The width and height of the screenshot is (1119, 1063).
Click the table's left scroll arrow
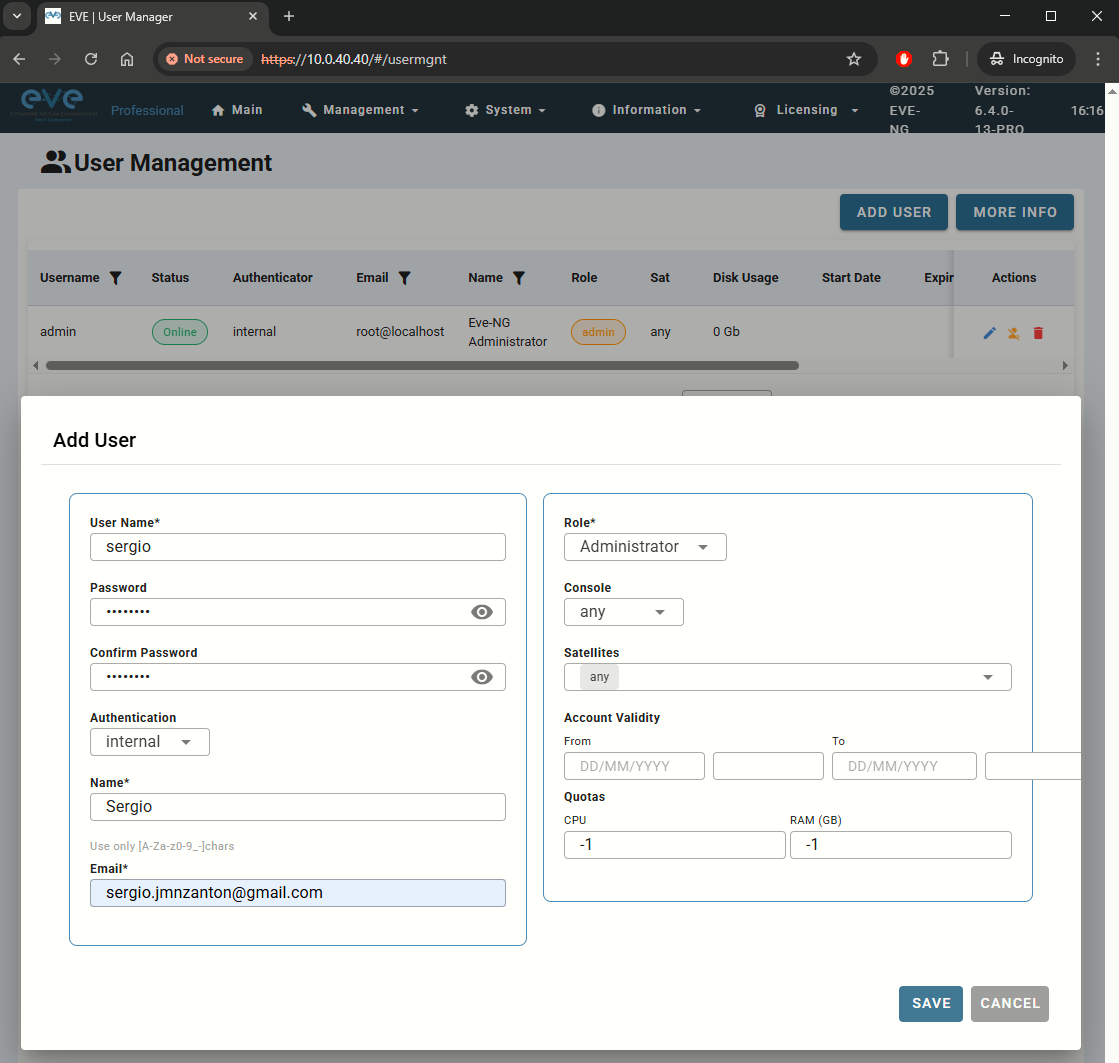click(x=36, y=365)
